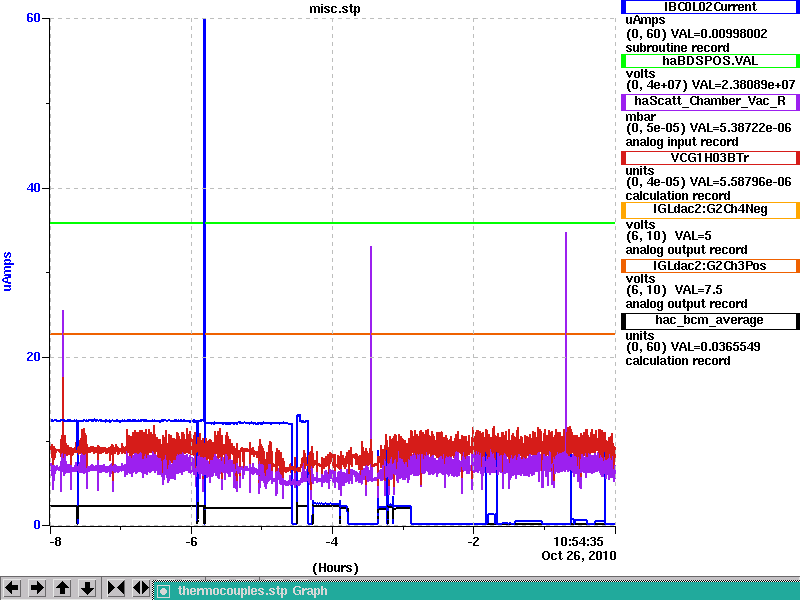Viewport: 800px width, 600px height.
Task: Pan the graph right with the arrow button
Action: 37,588
